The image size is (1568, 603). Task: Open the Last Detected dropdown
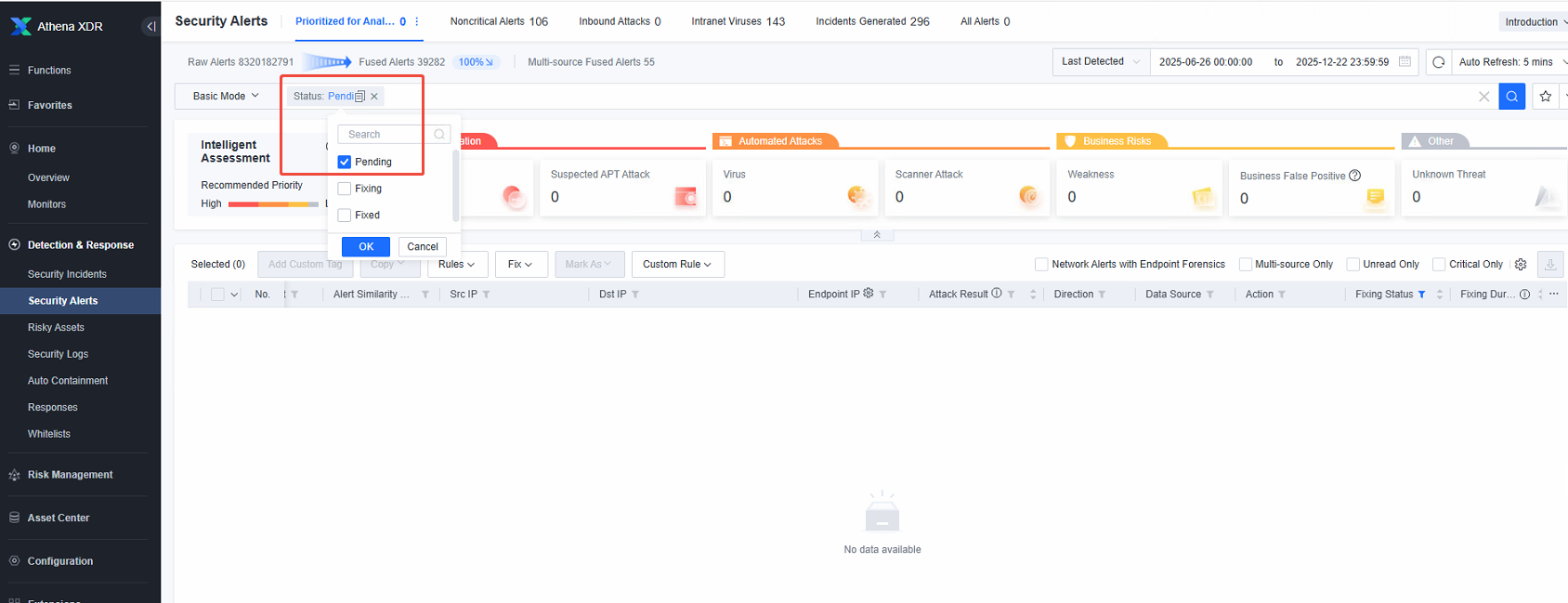pos(1101,61)
